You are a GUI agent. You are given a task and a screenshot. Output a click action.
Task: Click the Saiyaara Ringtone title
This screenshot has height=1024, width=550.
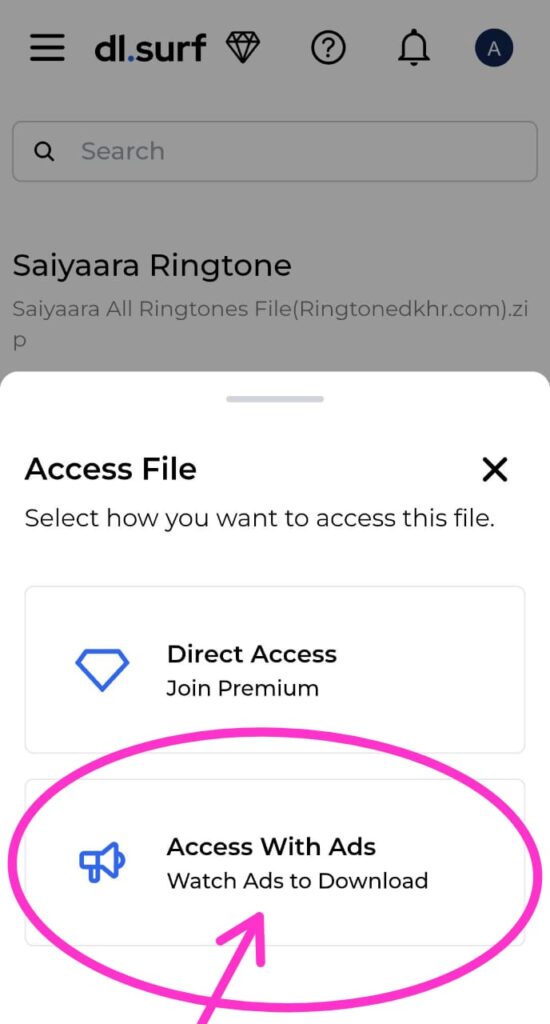coord(152,266)
